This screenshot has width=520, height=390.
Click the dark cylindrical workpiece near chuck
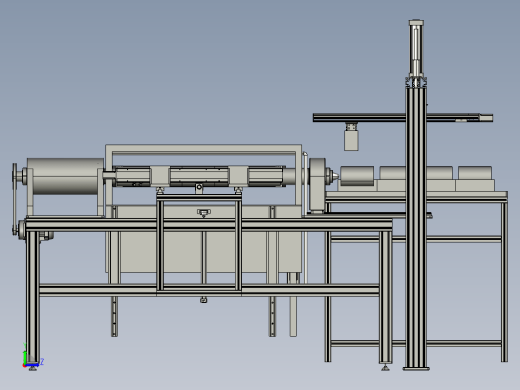coord(357,176)
